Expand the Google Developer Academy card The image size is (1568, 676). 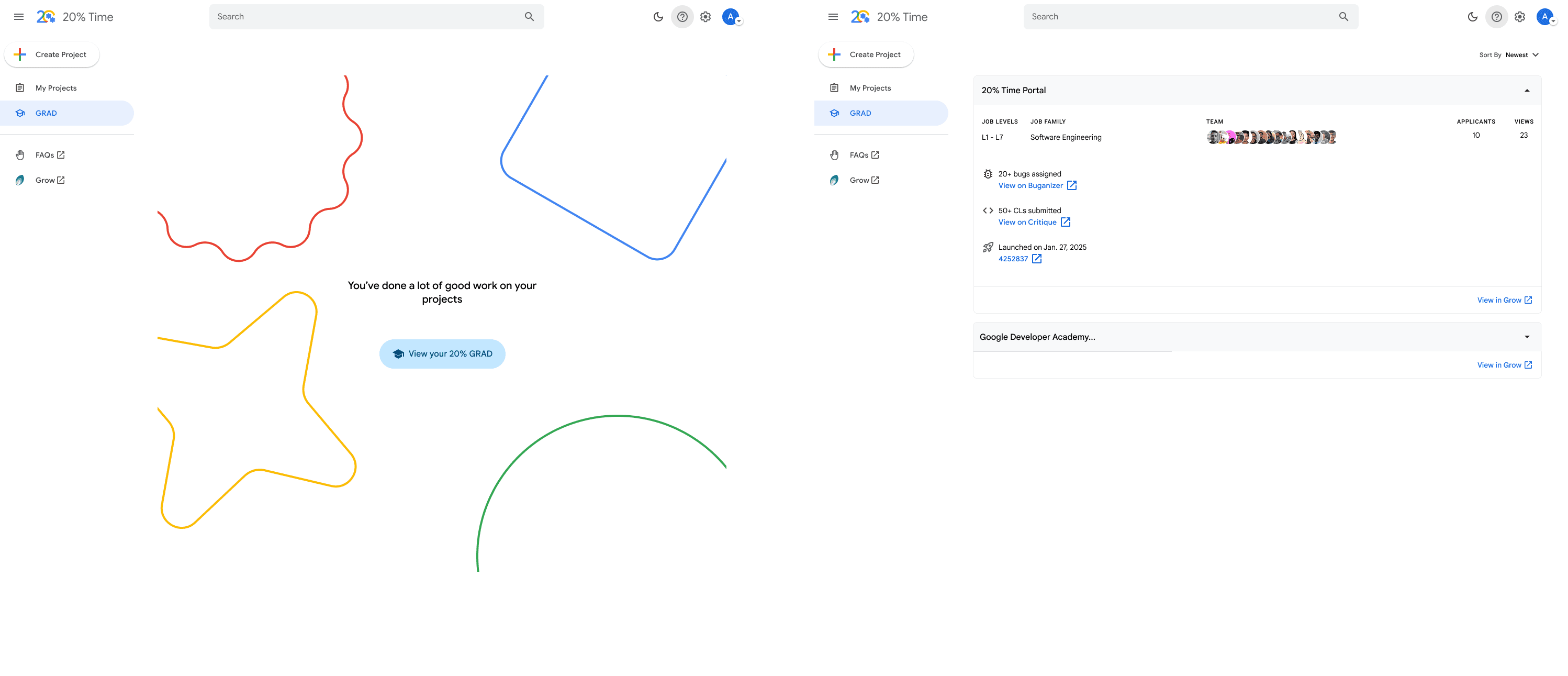tap(1527, 337)
